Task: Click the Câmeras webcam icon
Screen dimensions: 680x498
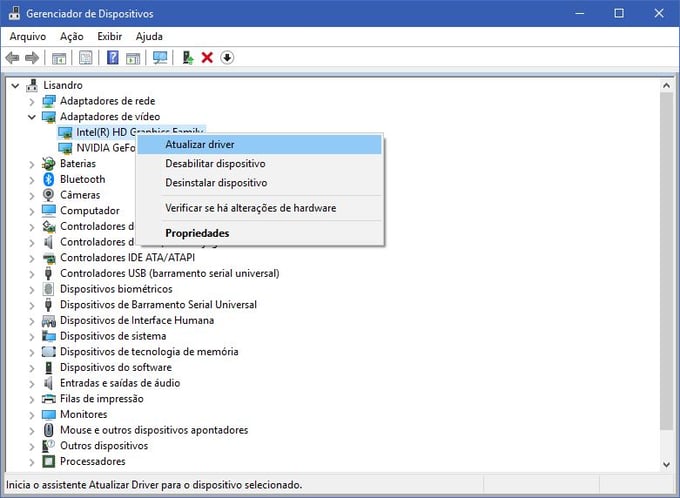Action: coord(49,195)
